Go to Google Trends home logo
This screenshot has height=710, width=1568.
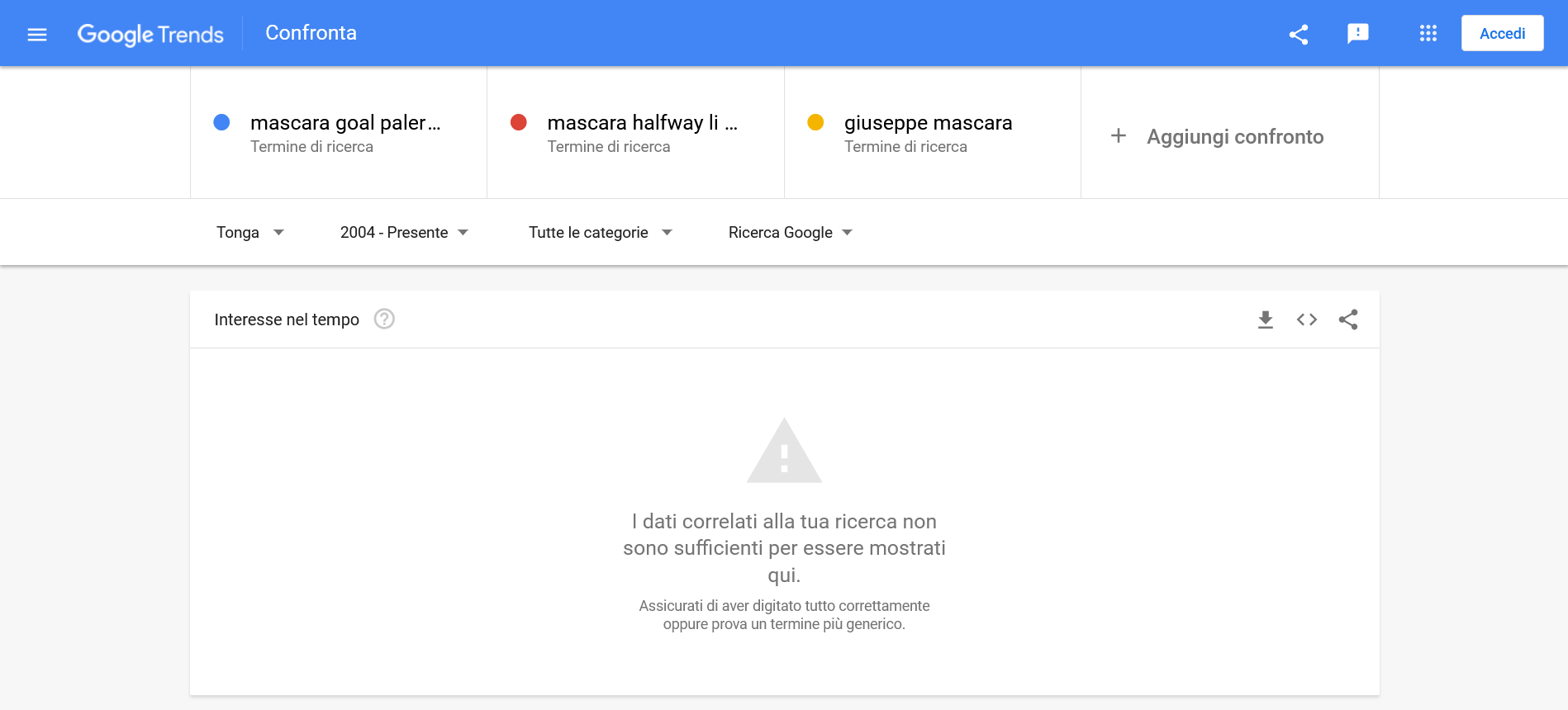(x=150, y=34)
